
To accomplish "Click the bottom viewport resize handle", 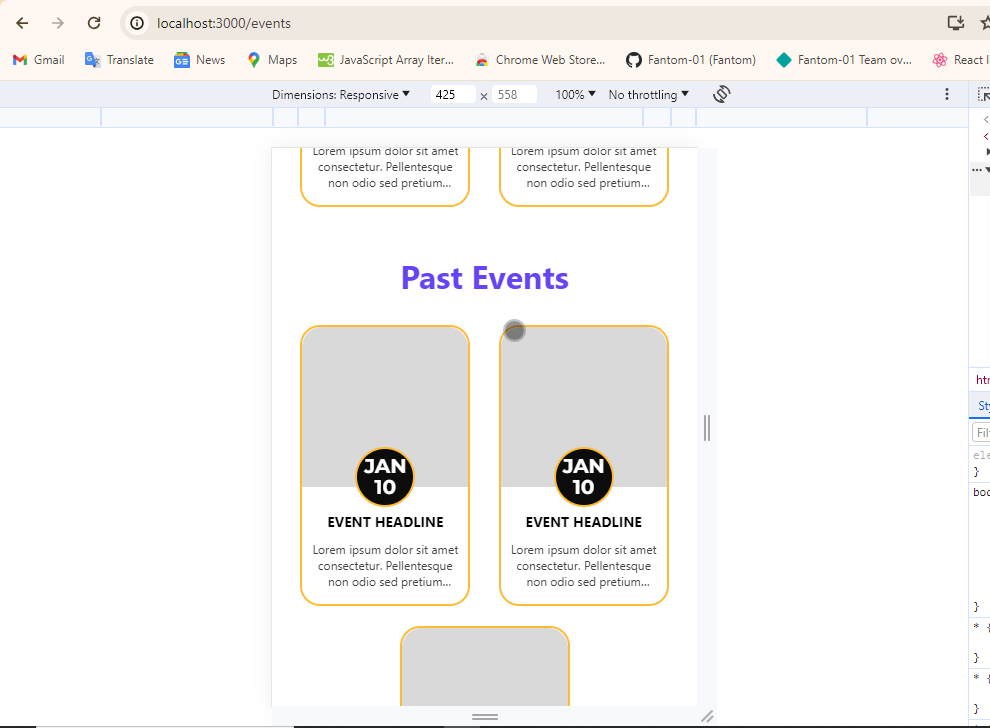I will [x=485, y=717].
